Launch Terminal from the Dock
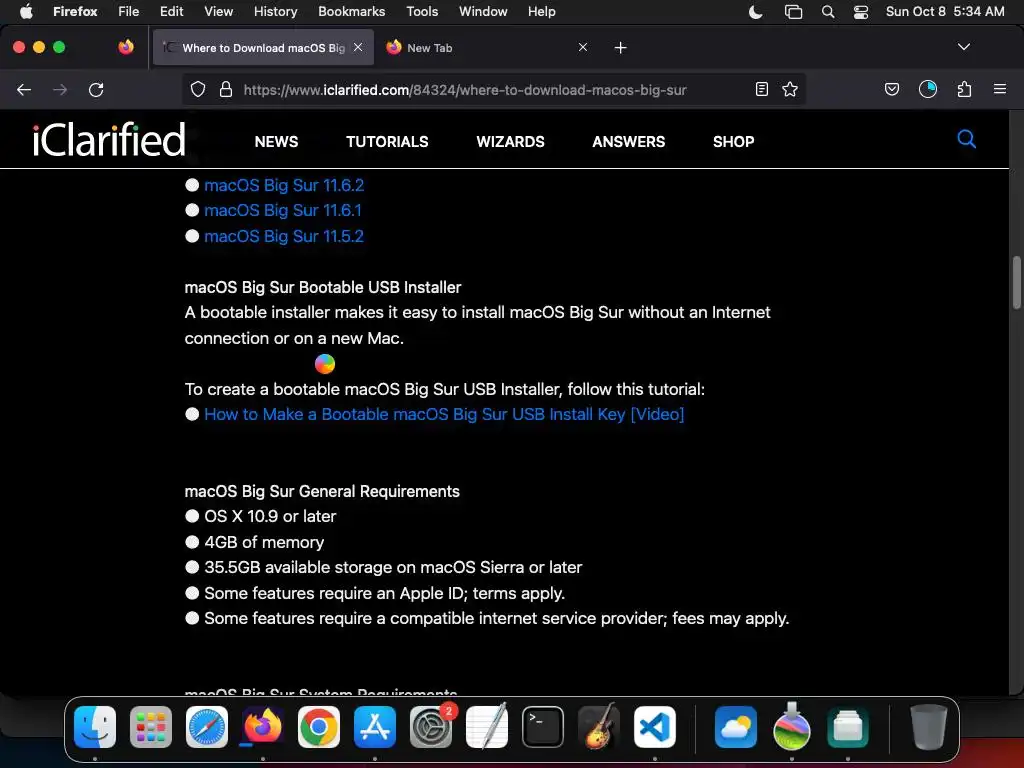Viewport: 1024px width, 768px height. click(543, 727)
